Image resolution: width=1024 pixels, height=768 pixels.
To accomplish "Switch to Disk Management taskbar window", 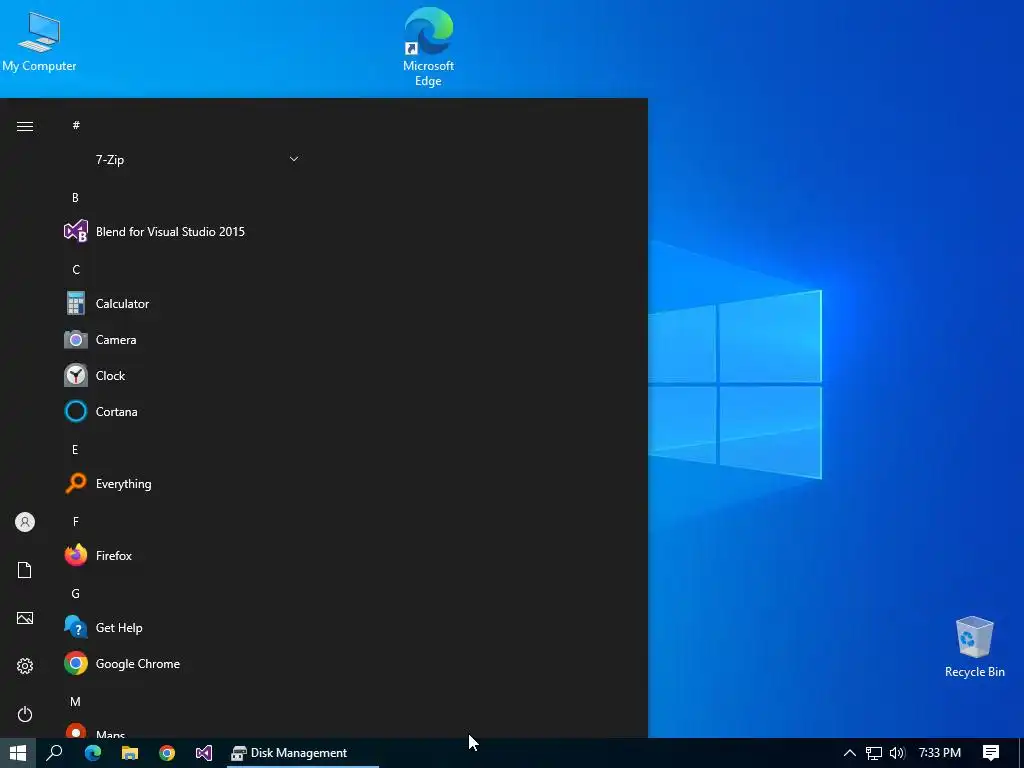I will pyautogui.click(x=302, y=753).
